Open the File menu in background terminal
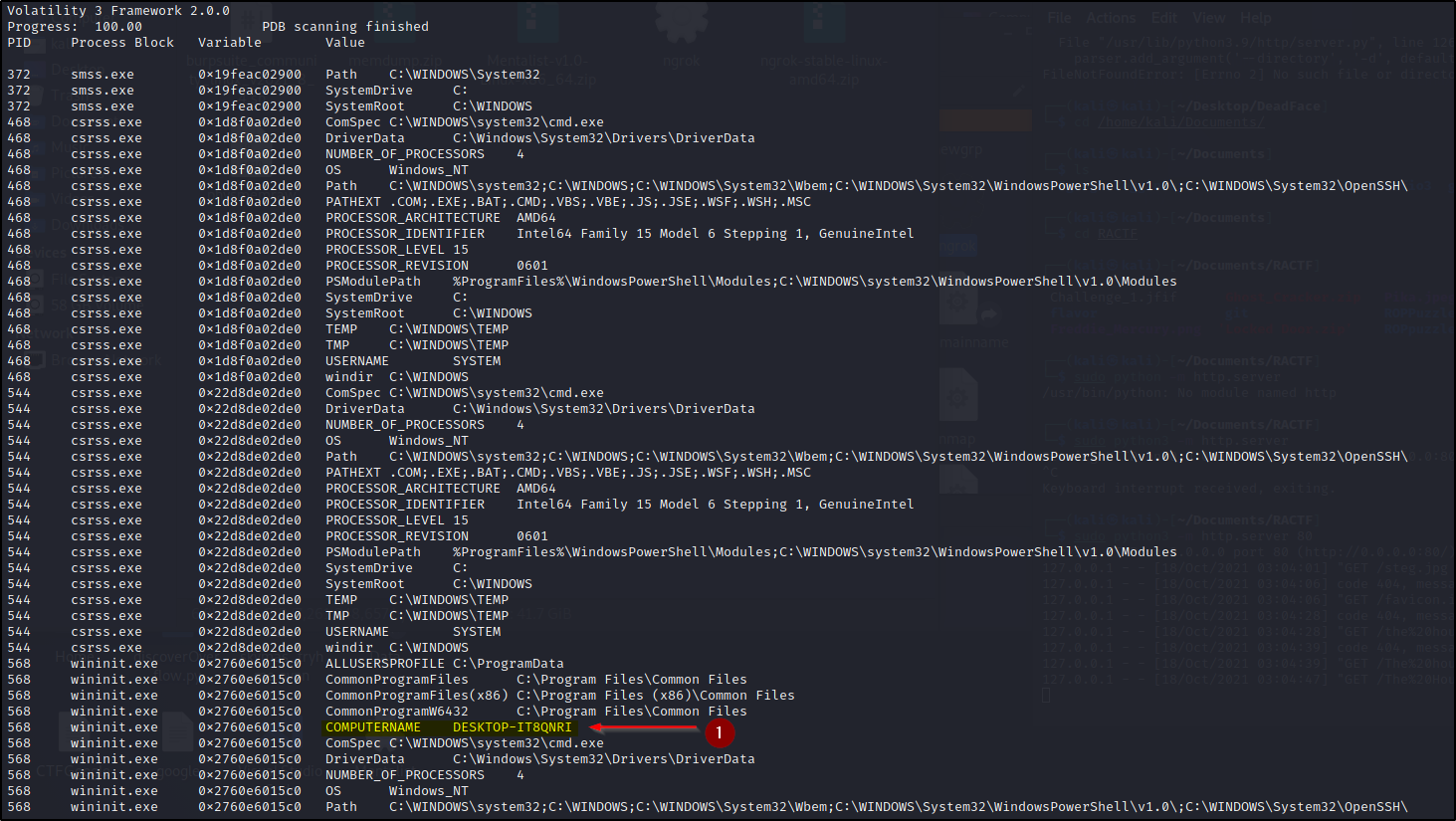The height and width of the screenshot is (821, 1456). 1060,18
